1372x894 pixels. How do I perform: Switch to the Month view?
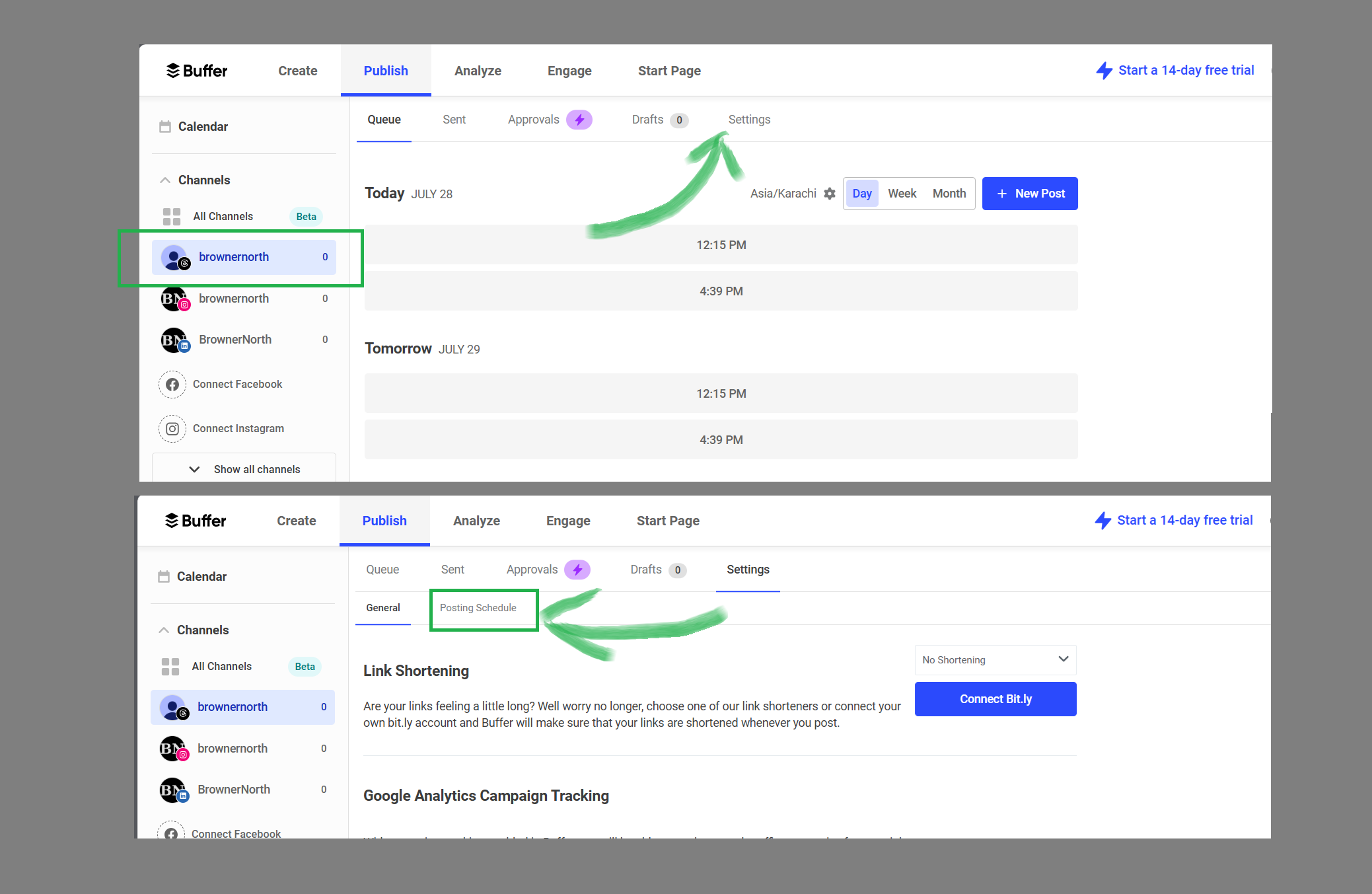949,194
